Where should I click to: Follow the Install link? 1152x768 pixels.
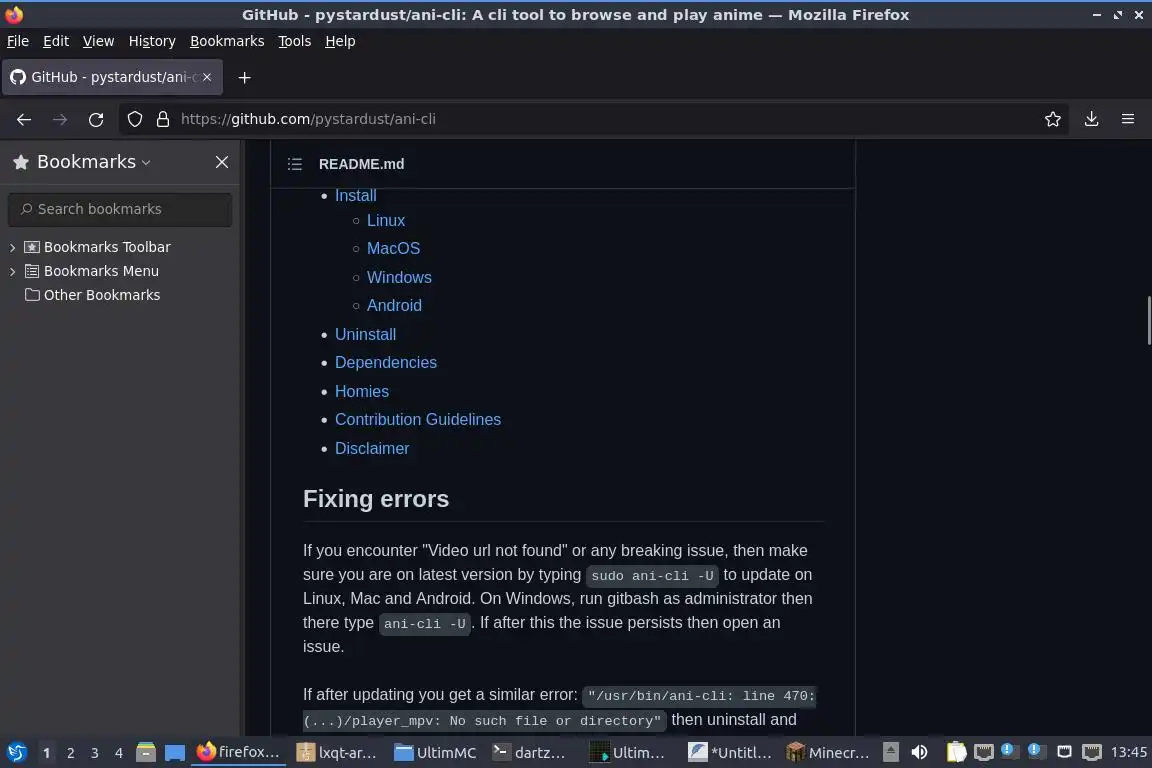(356, 195)
